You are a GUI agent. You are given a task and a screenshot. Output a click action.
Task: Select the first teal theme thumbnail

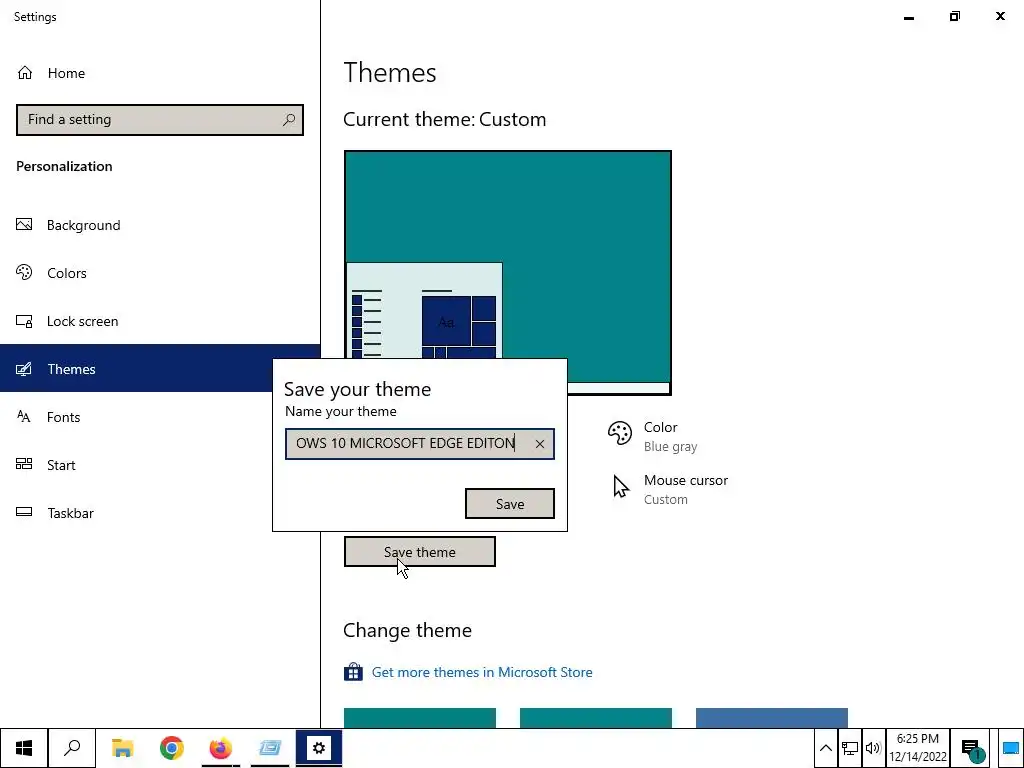(419, 718)
